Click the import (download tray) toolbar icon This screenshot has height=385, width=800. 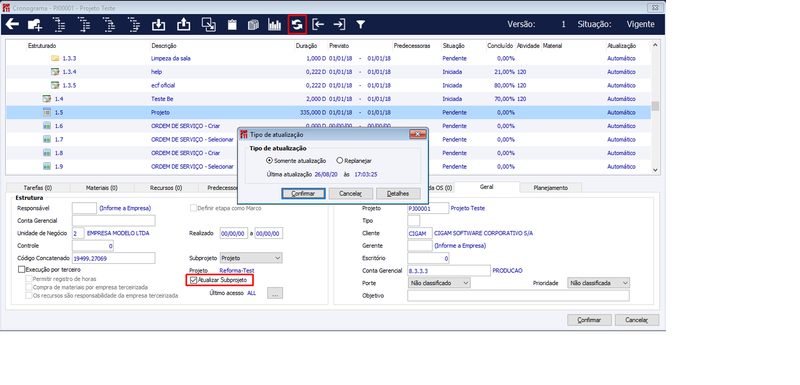159,24
